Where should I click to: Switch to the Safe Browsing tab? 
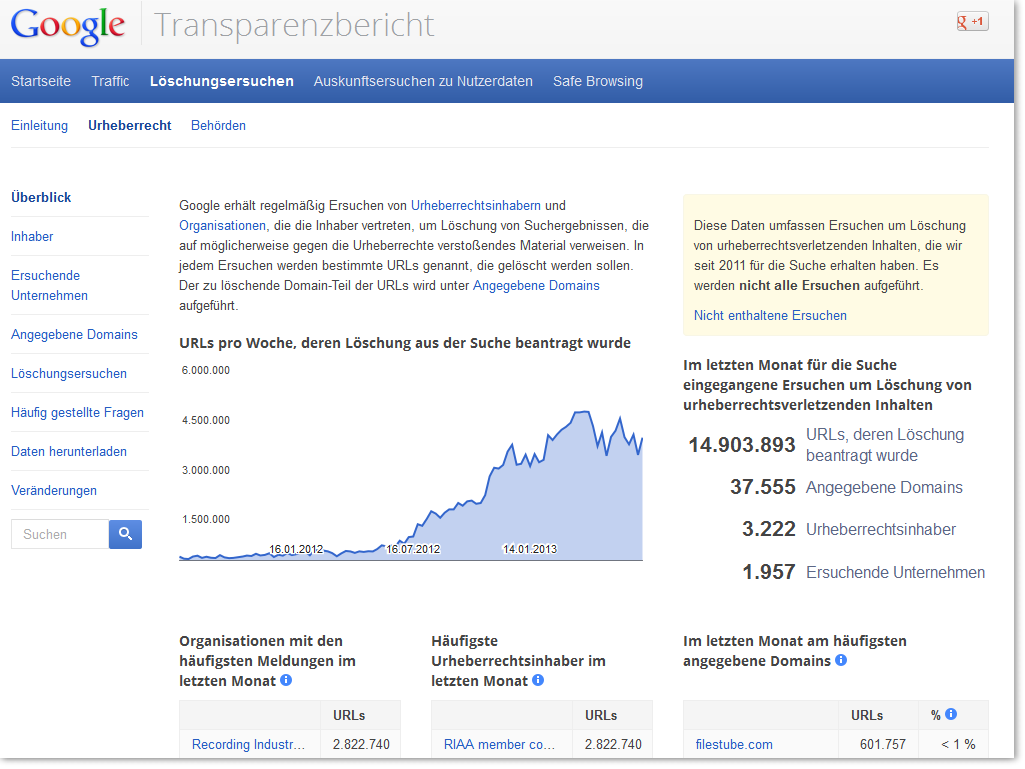598,81
